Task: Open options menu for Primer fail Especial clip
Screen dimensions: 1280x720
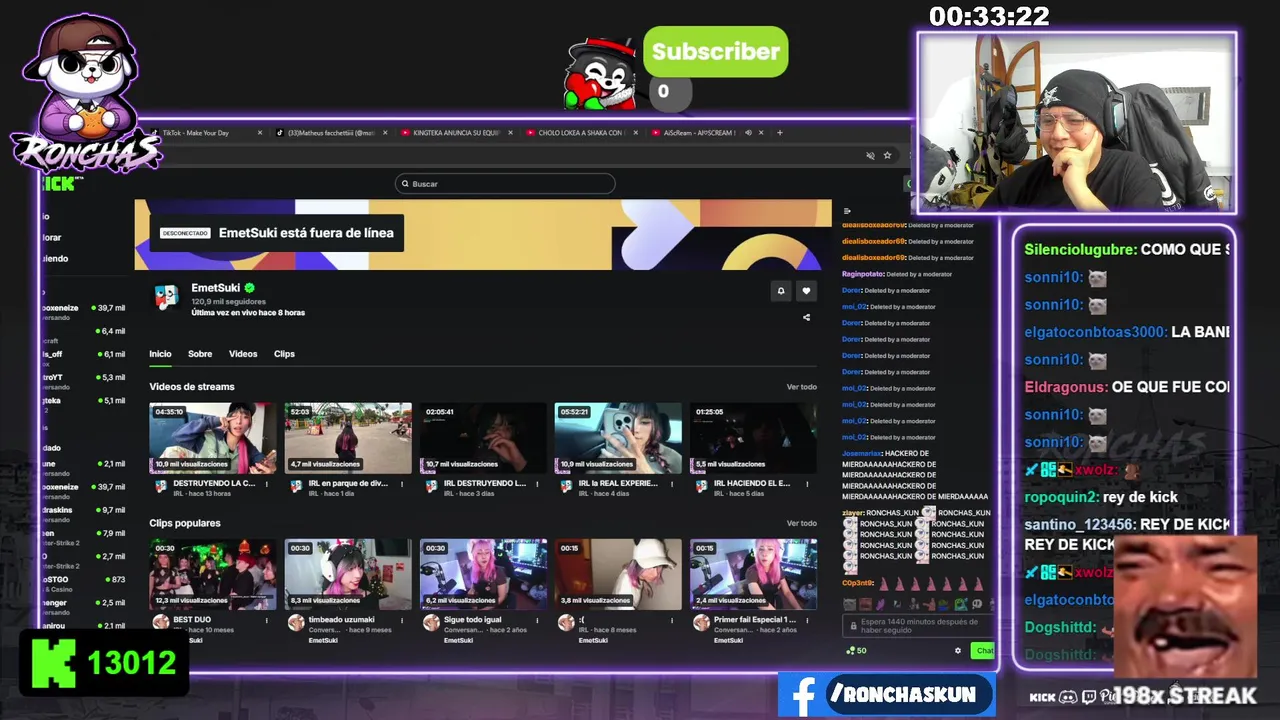Action: click(807, 620)
